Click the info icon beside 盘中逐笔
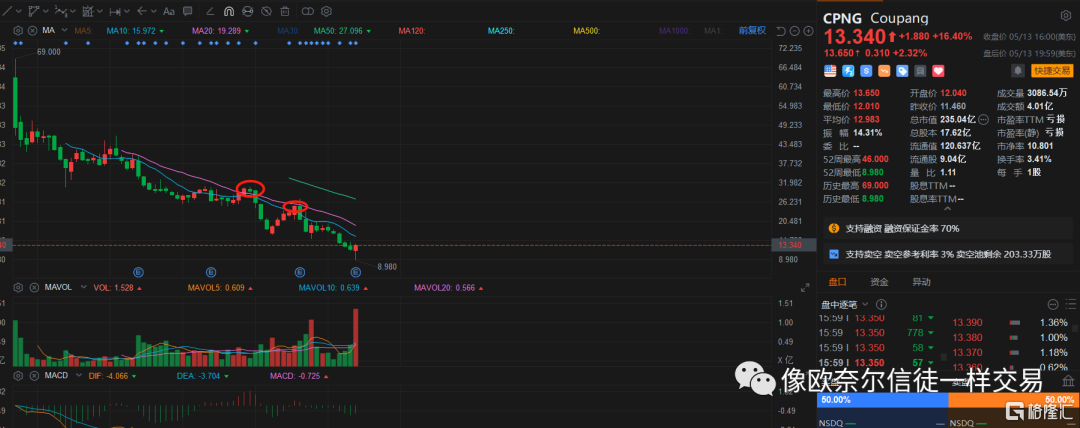This screenshot has height=428, width=1080. coord(881,305)
